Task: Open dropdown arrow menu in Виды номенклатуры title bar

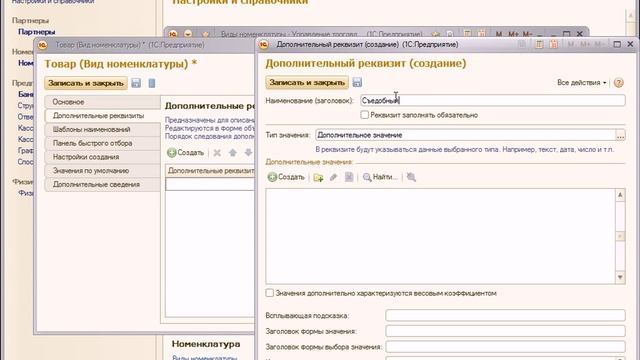Action: (x=188, y=34)
